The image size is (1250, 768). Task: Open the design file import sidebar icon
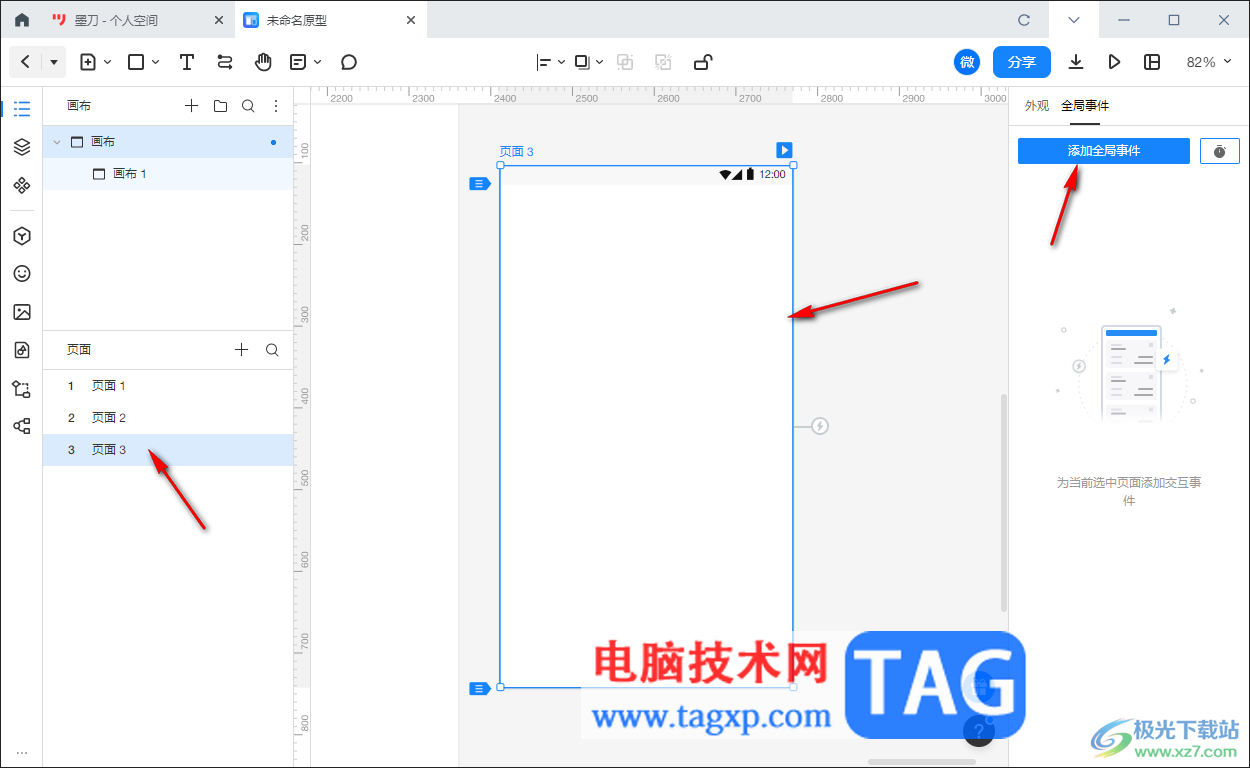click(x=22, y=350)
